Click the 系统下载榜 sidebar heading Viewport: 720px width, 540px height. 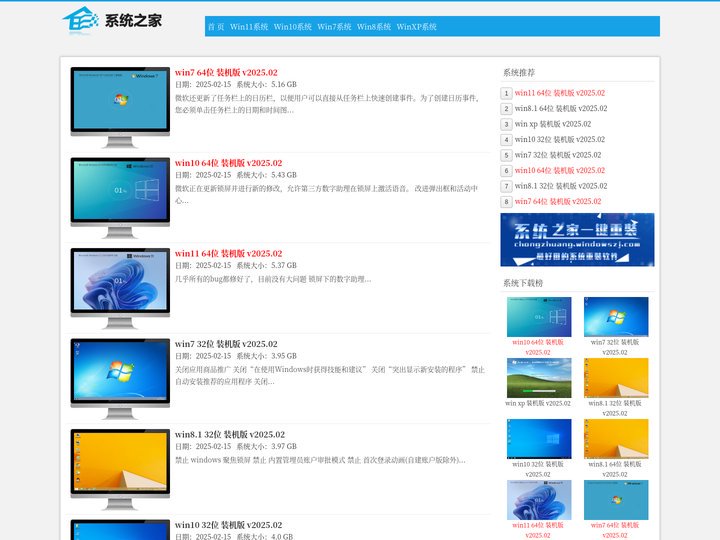(x=523, y=283)
